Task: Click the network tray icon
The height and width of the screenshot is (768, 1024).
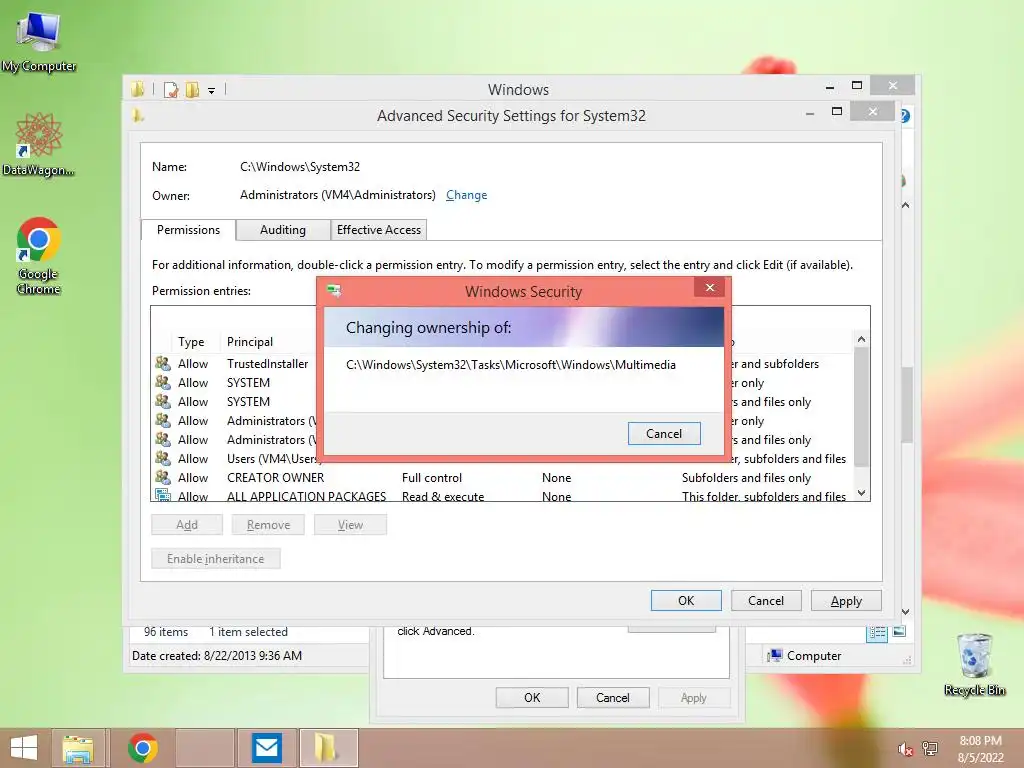Action: 930,748
